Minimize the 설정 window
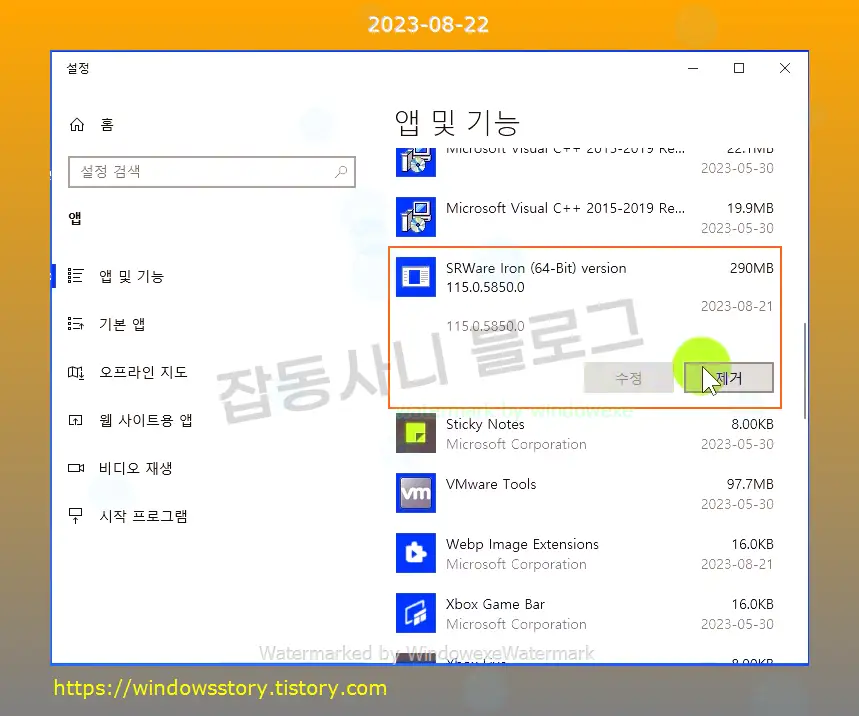This screenshot has height=716, width=859. 693,68
